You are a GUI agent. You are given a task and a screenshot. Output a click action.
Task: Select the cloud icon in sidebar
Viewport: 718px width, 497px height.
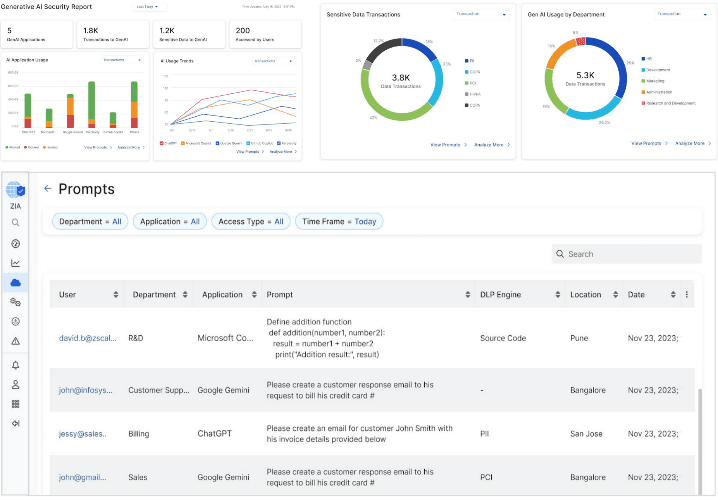[x=15, y=283]
